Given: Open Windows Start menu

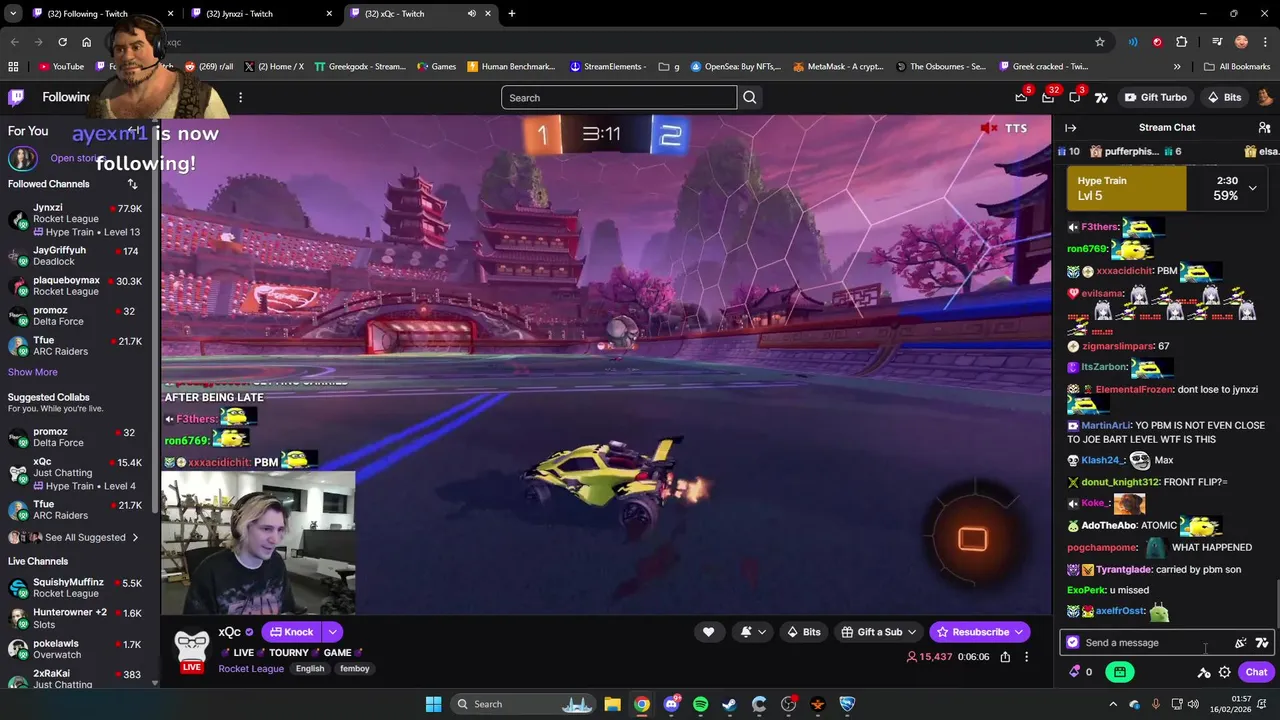Looking at the screenshot, I should tap(433, 704).
